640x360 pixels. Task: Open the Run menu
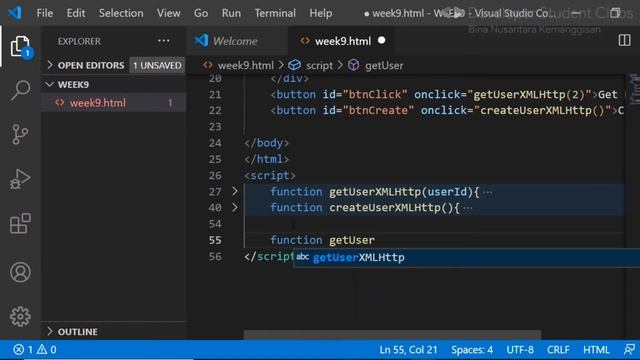coord(231,13)
